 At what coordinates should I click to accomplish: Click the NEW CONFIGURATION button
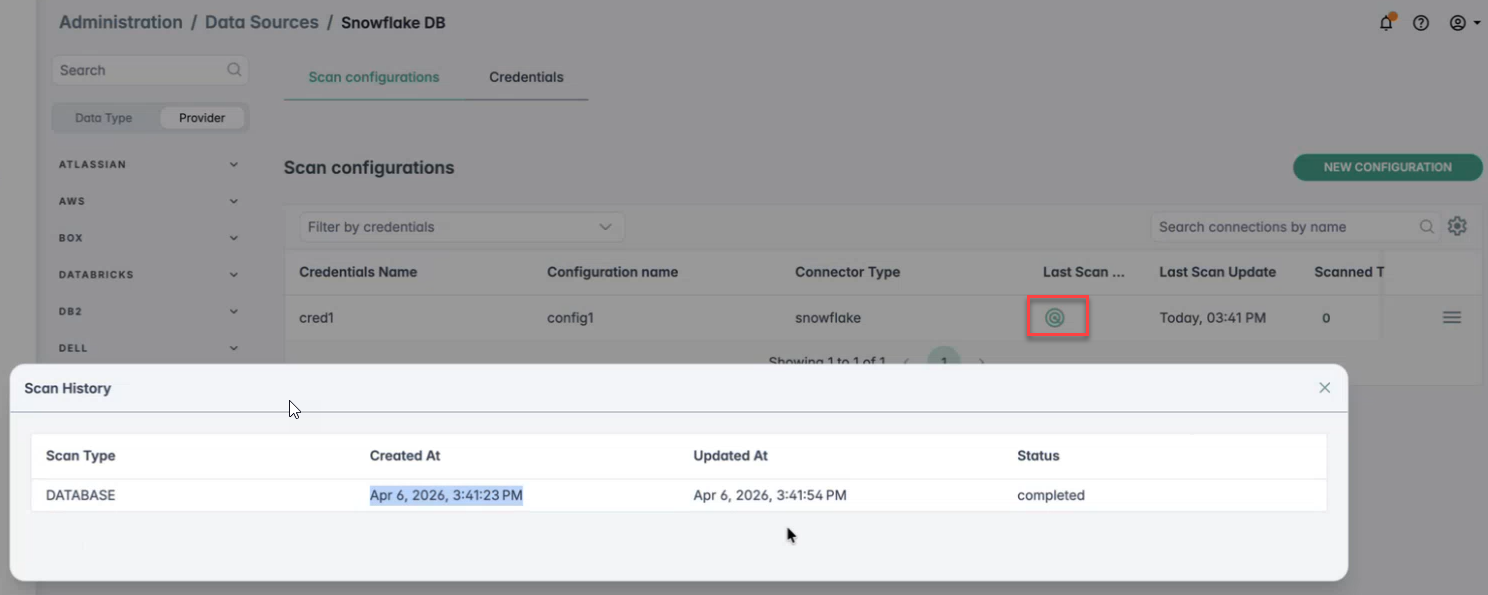click(x=1387, y=167)
